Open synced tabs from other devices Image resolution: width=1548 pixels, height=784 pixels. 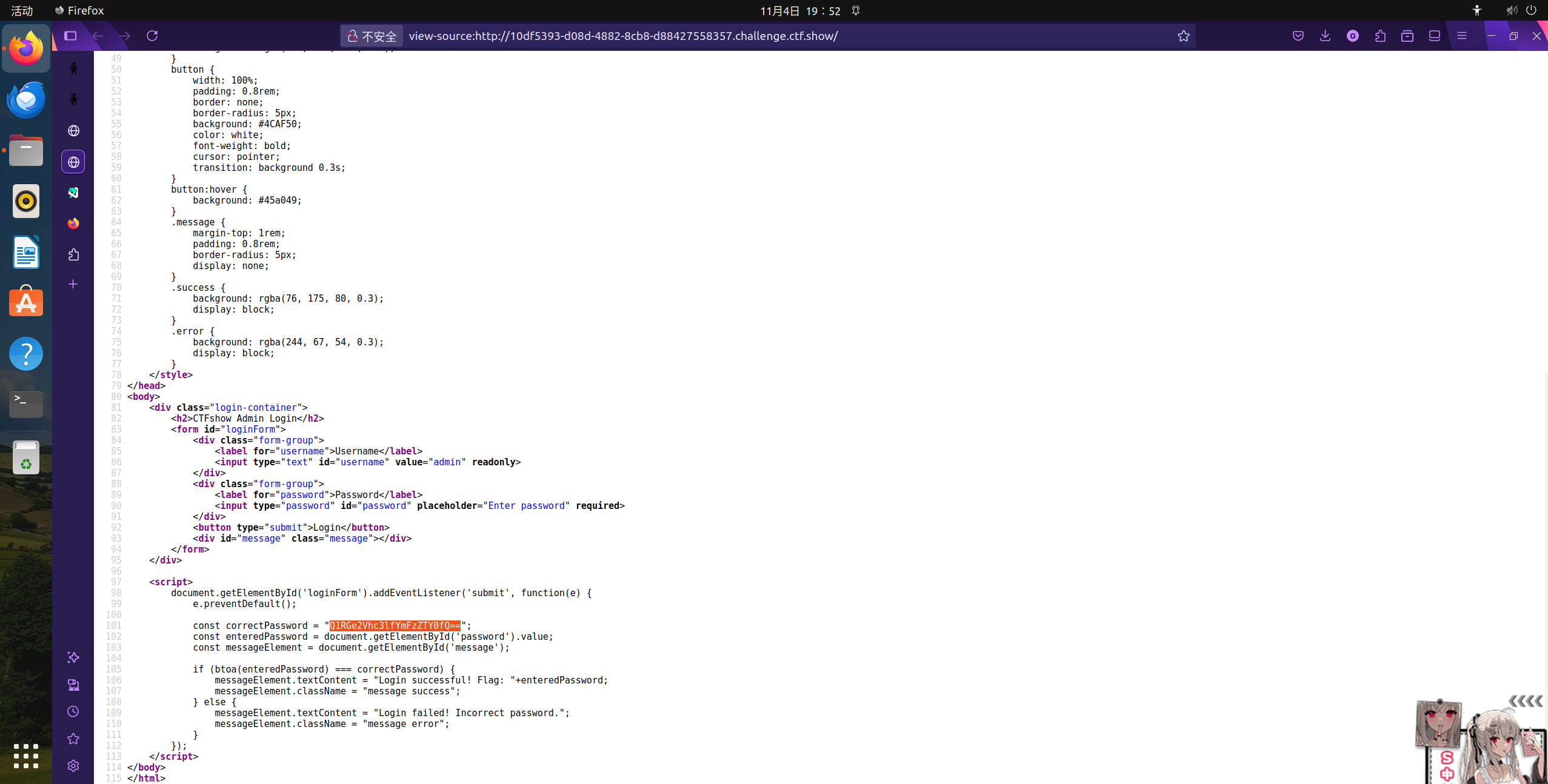coord(73,685)
